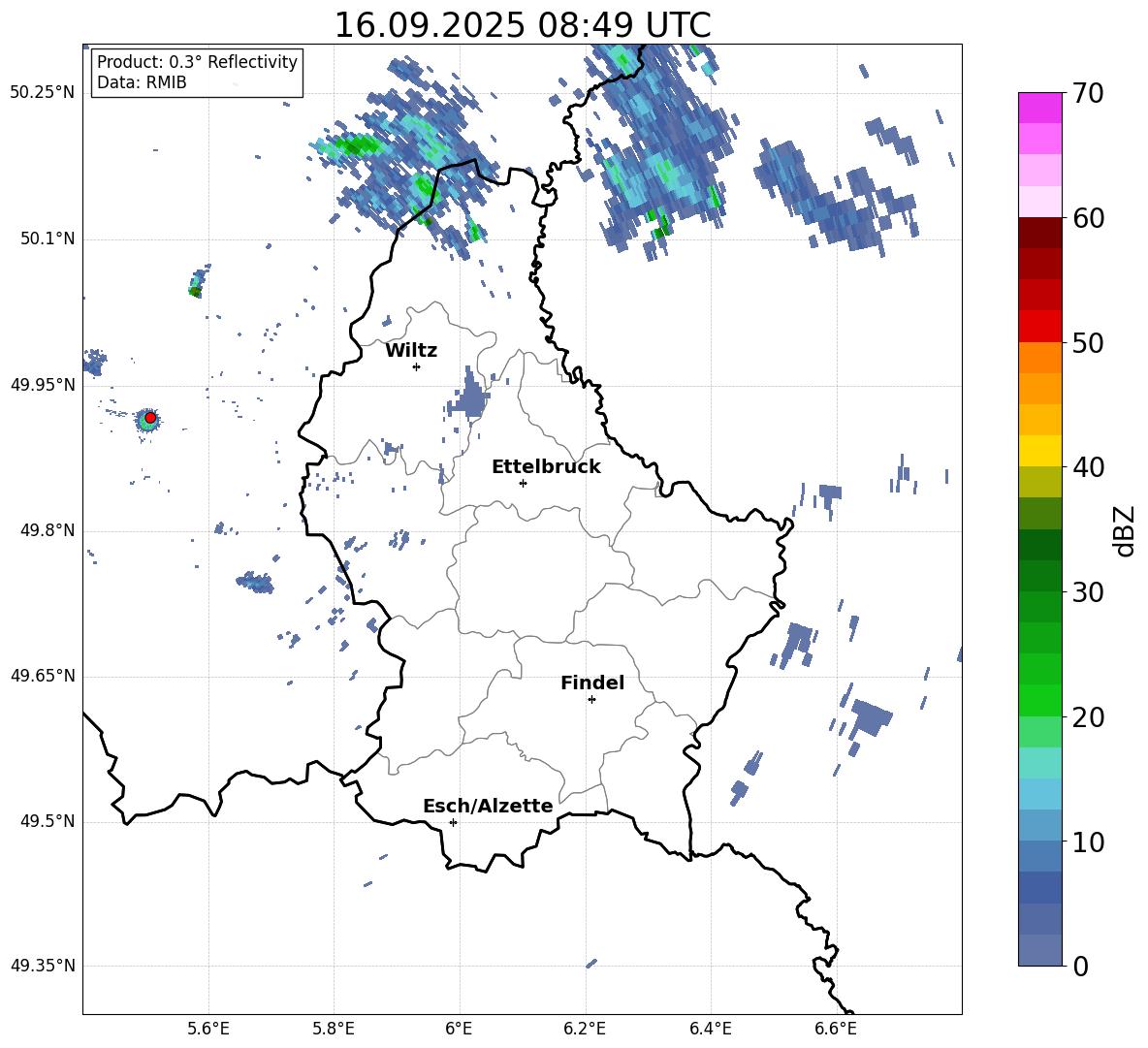Click the Esch/Alzette station cross marker

point(453,822)
